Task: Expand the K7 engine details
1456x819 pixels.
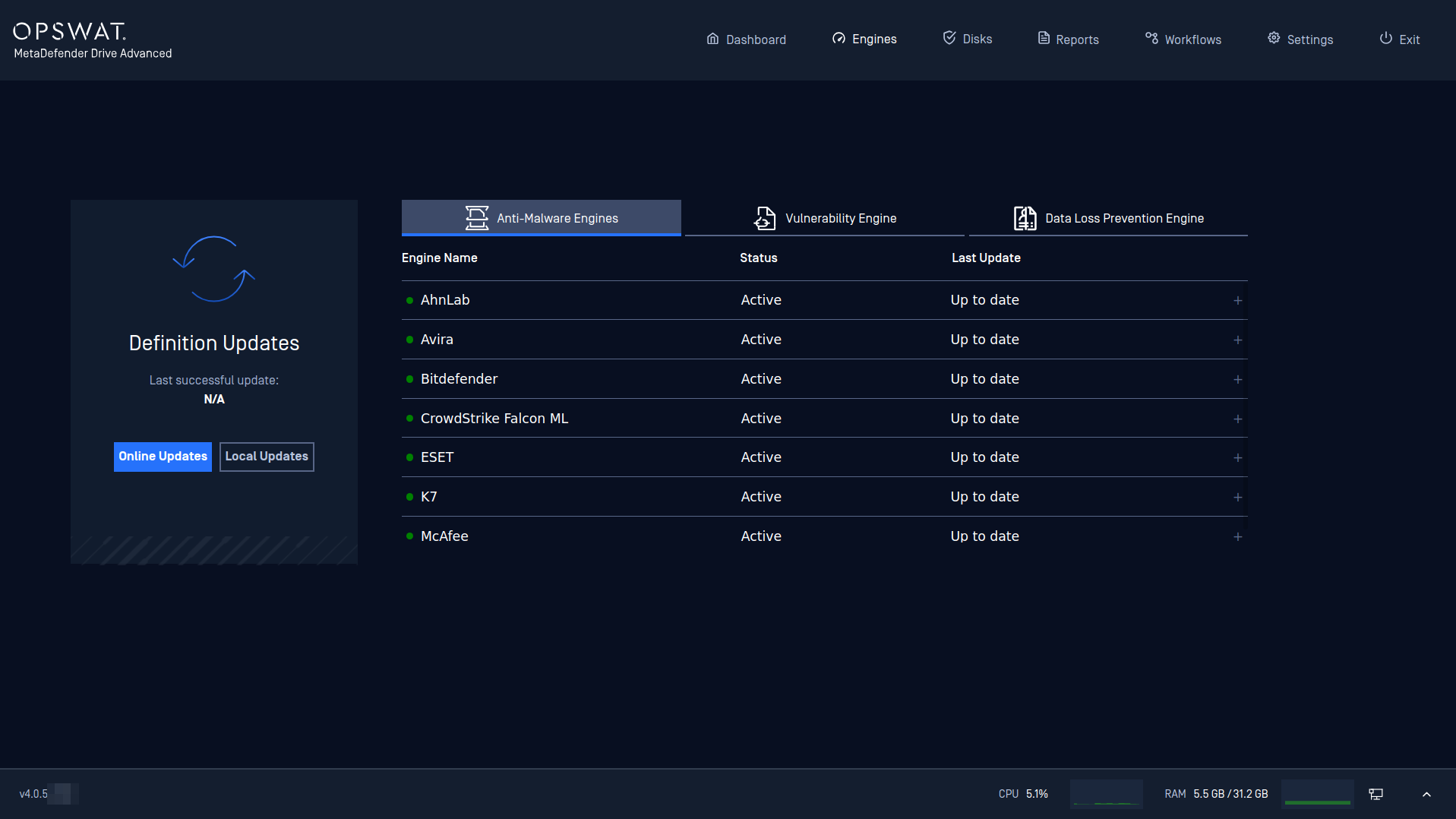Action: pos(1238,498)
